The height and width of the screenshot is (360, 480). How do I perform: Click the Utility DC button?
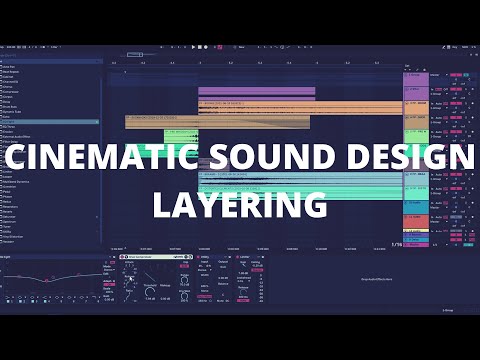point(227,301)
